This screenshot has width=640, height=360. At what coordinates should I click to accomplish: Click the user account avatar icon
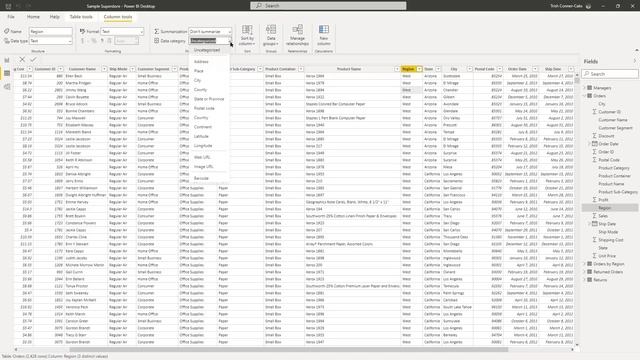[588, 6]
